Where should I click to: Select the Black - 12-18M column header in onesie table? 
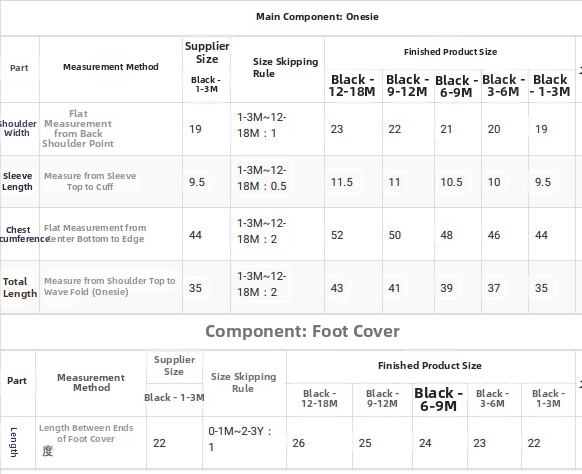[352, 85]
